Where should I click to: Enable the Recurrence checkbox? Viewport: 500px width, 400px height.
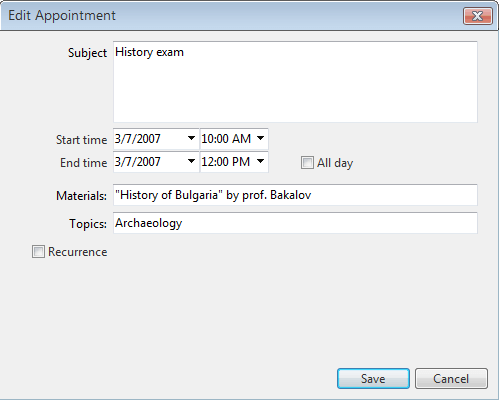(x=38, y=251)
